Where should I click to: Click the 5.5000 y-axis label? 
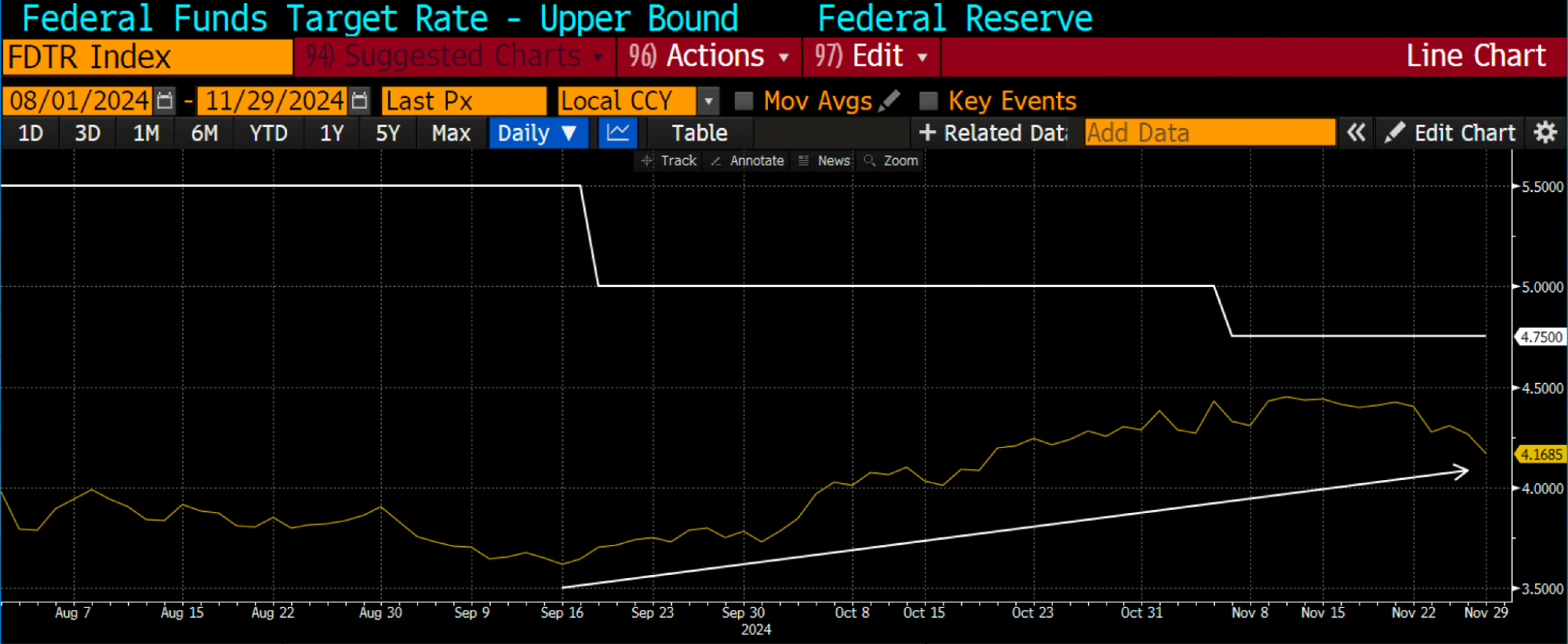1542,187
